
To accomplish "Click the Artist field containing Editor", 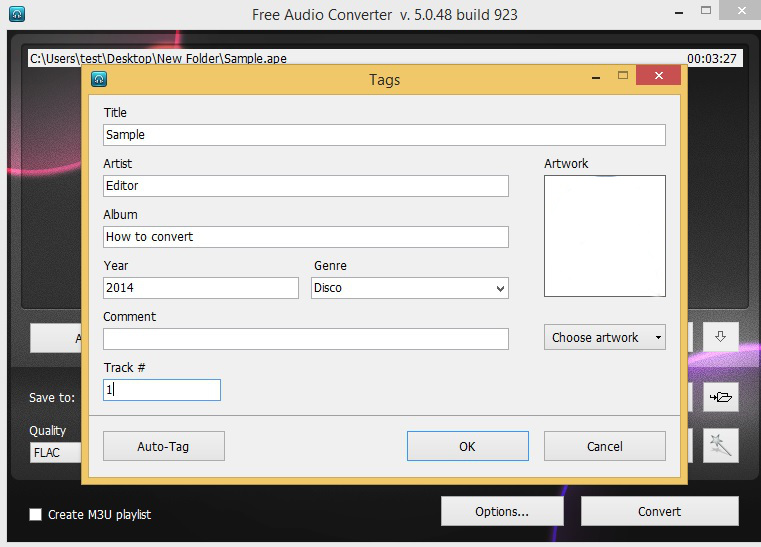I will point(306,186).
